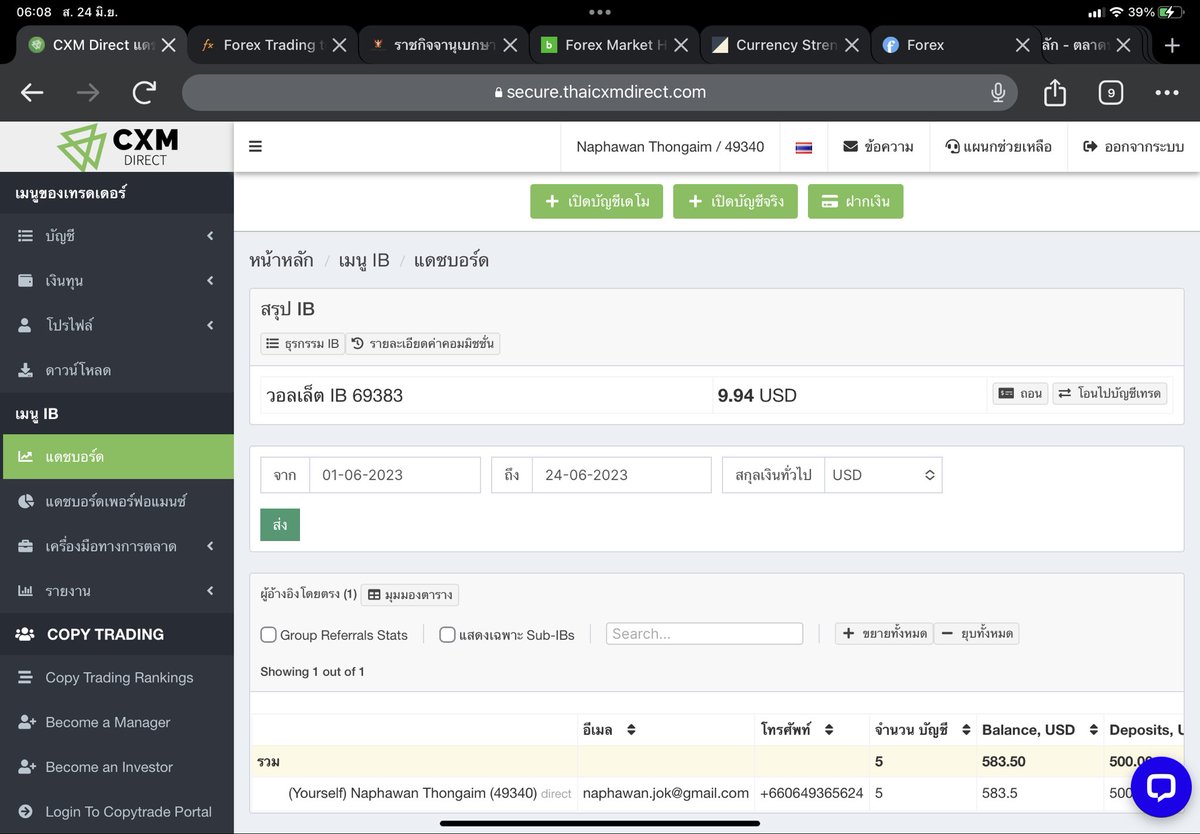The image size is (1200, 834).
Task: Click the referrals Search field
Action: [704, 634]
